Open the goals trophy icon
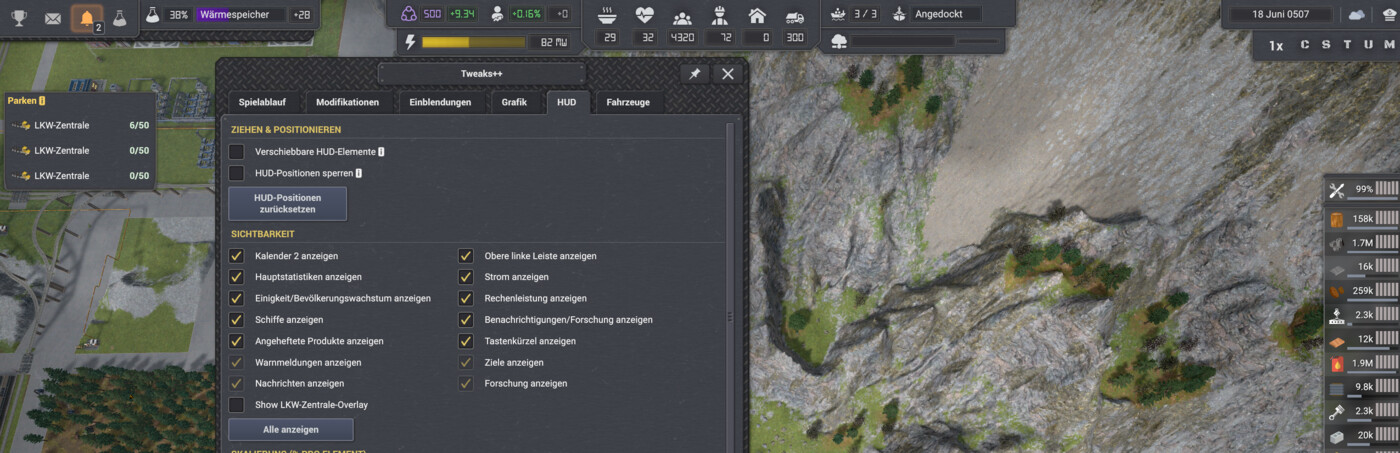Viewport: 1400px width, 453px height. [19, 18]
